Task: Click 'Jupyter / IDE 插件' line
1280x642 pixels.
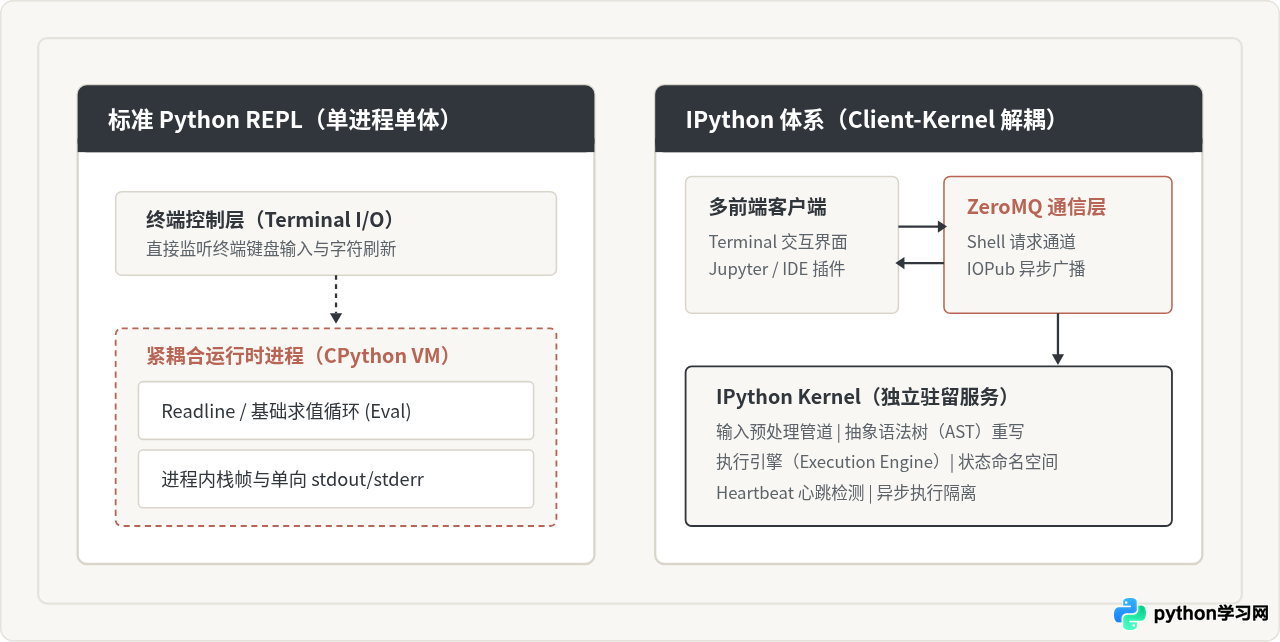Action: tap(777, 269)
